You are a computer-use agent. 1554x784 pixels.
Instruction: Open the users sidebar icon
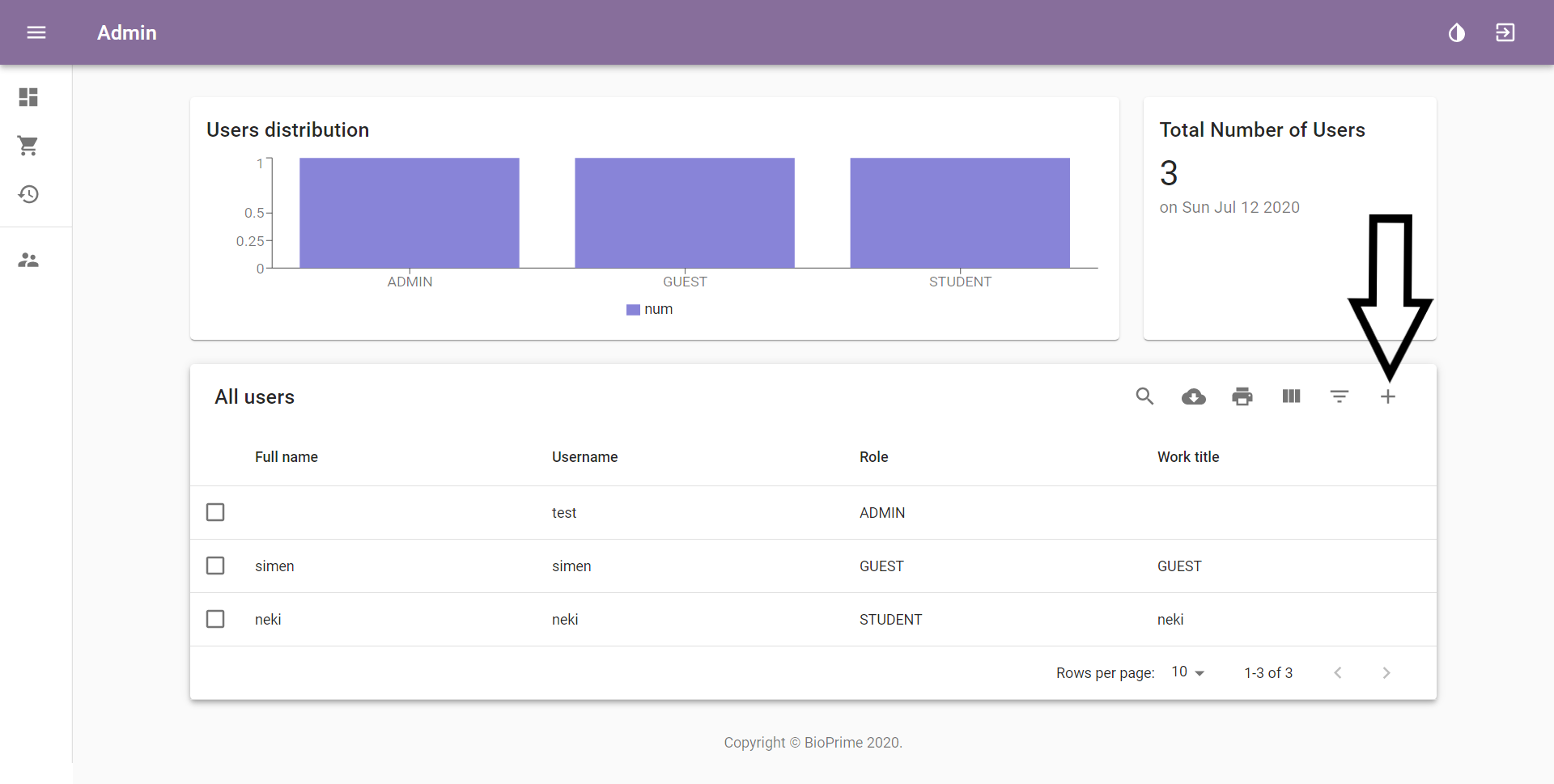pyautogui.click(x=28, y=260)
